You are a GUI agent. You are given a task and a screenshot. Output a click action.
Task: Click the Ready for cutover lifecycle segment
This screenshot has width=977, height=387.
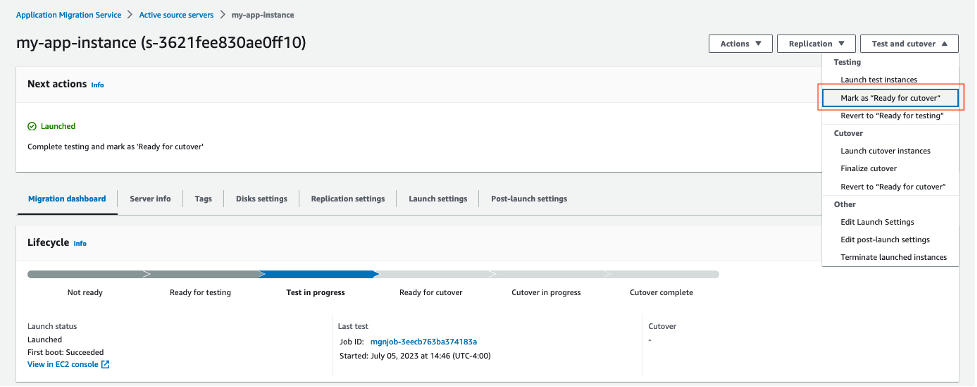coord(434,274)
